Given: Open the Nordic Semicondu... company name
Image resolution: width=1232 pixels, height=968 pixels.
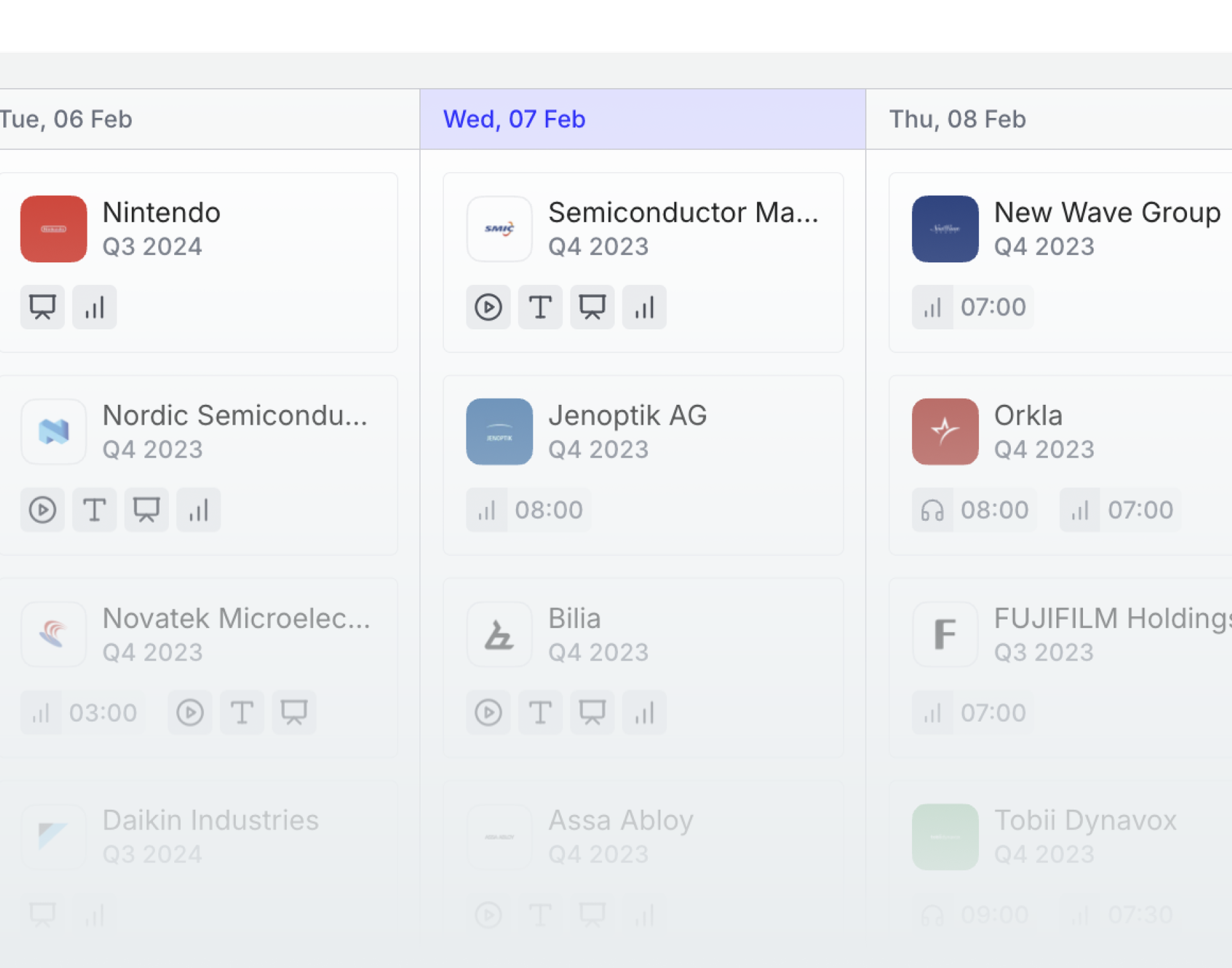Looking at the screenshot, I should click(235, 416).
